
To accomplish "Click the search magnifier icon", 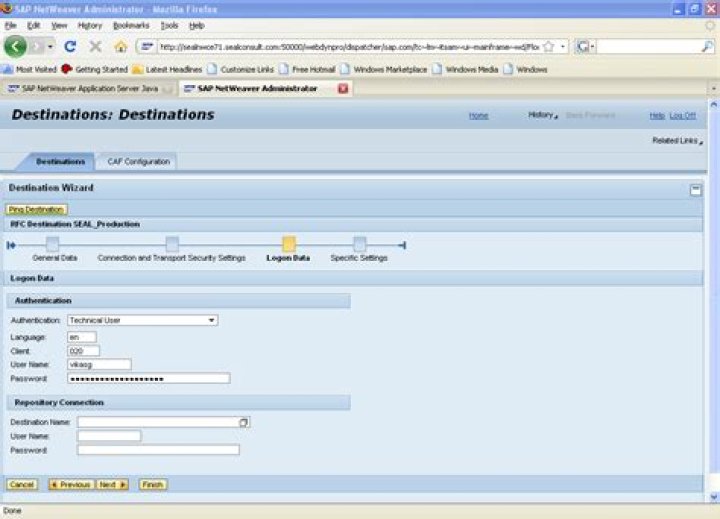I will coord(708,46).
